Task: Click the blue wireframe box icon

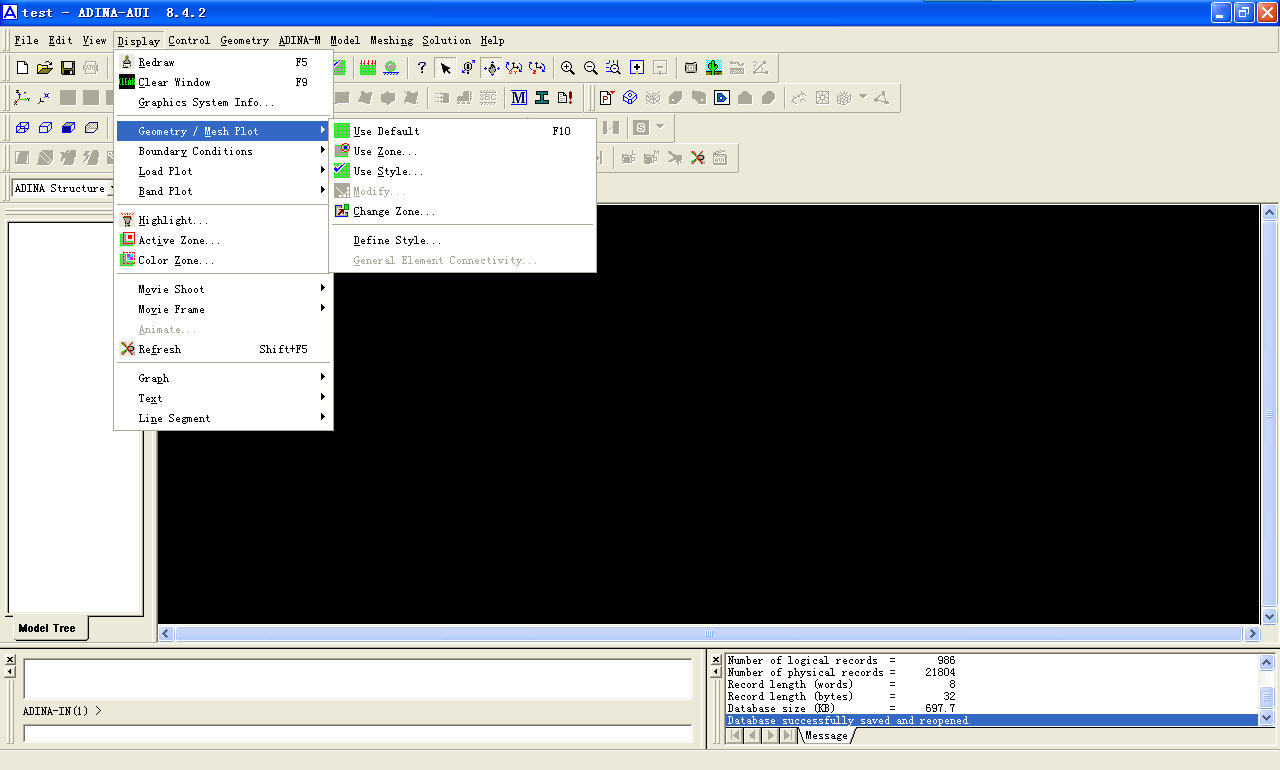Action: point(22,128)
